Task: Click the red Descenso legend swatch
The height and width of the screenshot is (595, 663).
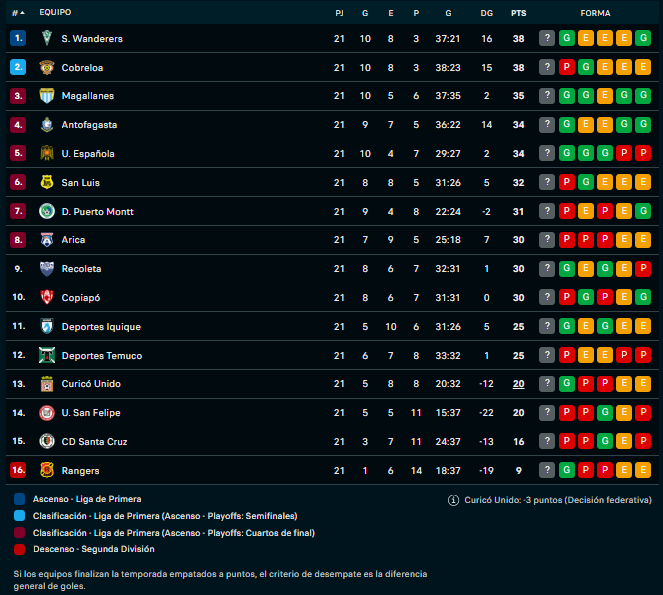Action: click(x=19, y=549)
